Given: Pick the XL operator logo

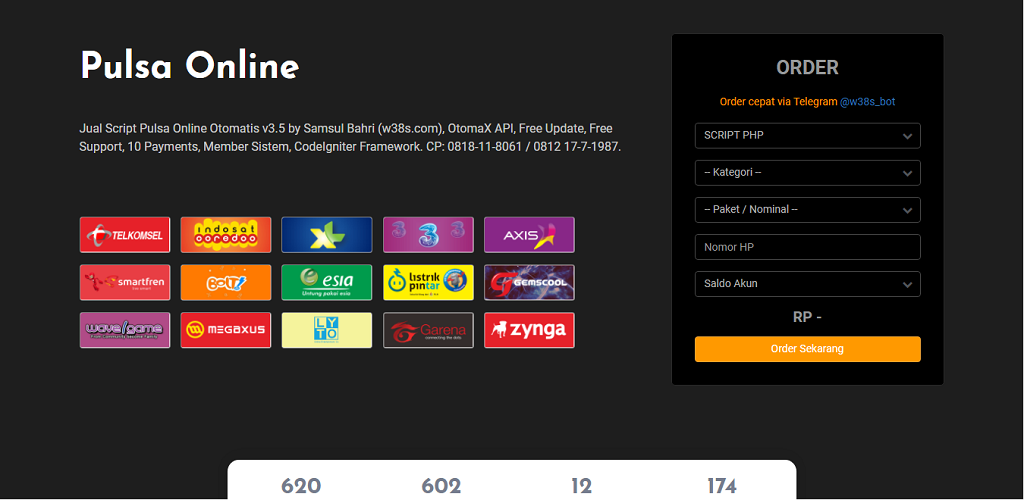Looking at the screenshot, I should click(327, 235).
